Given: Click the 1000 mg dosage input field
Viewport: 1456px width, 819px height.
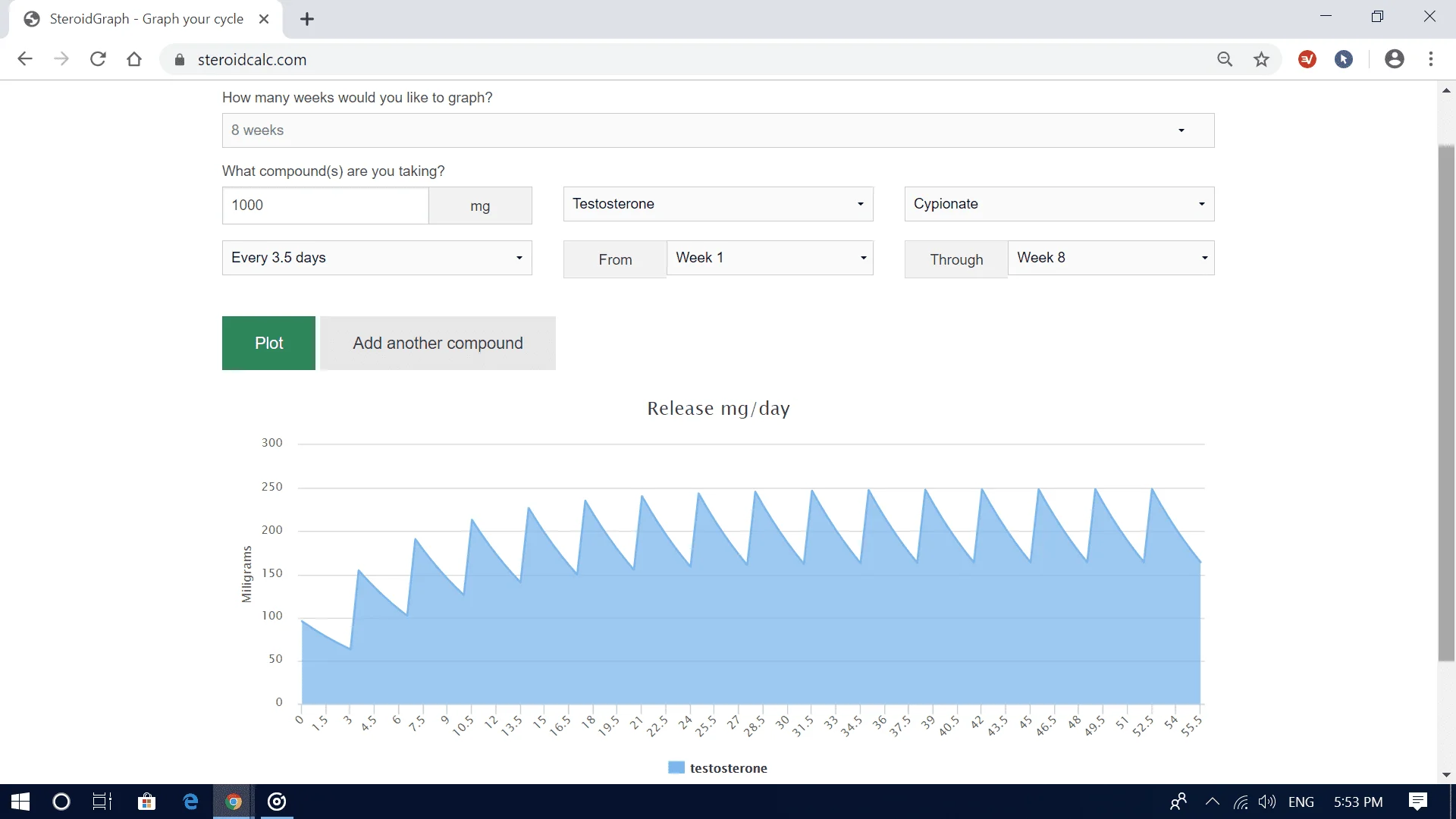Looking at the screenshot, I should pos(325,206).
